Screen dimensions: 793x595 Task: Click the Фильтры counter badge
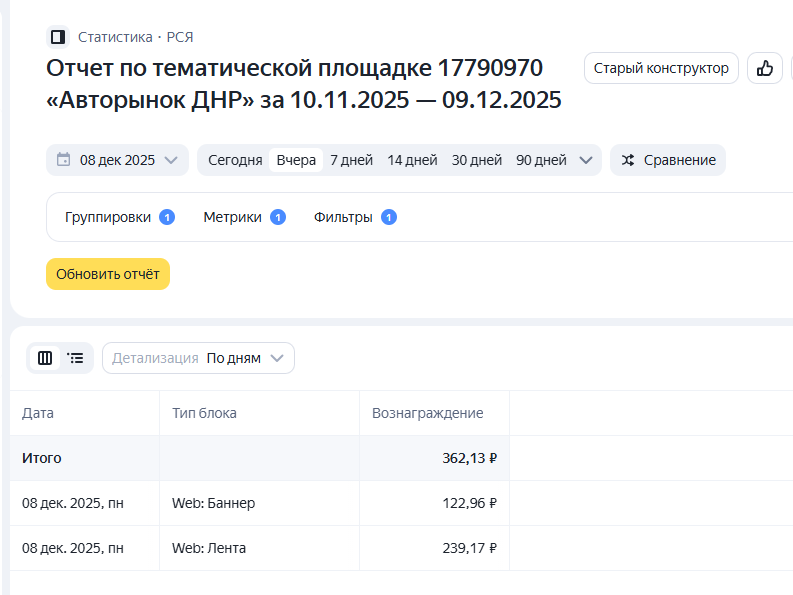pyautogui.click(x=389, y=217)
